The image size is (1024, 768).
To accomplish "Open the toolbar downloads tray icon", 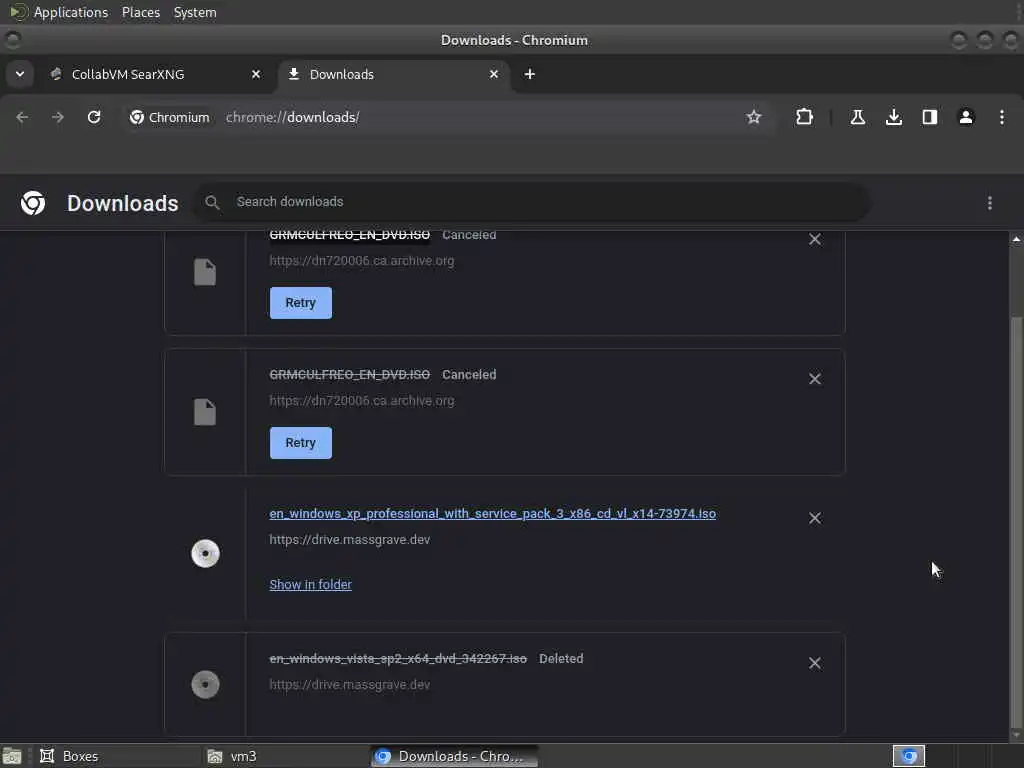I will tap(894, 117).
